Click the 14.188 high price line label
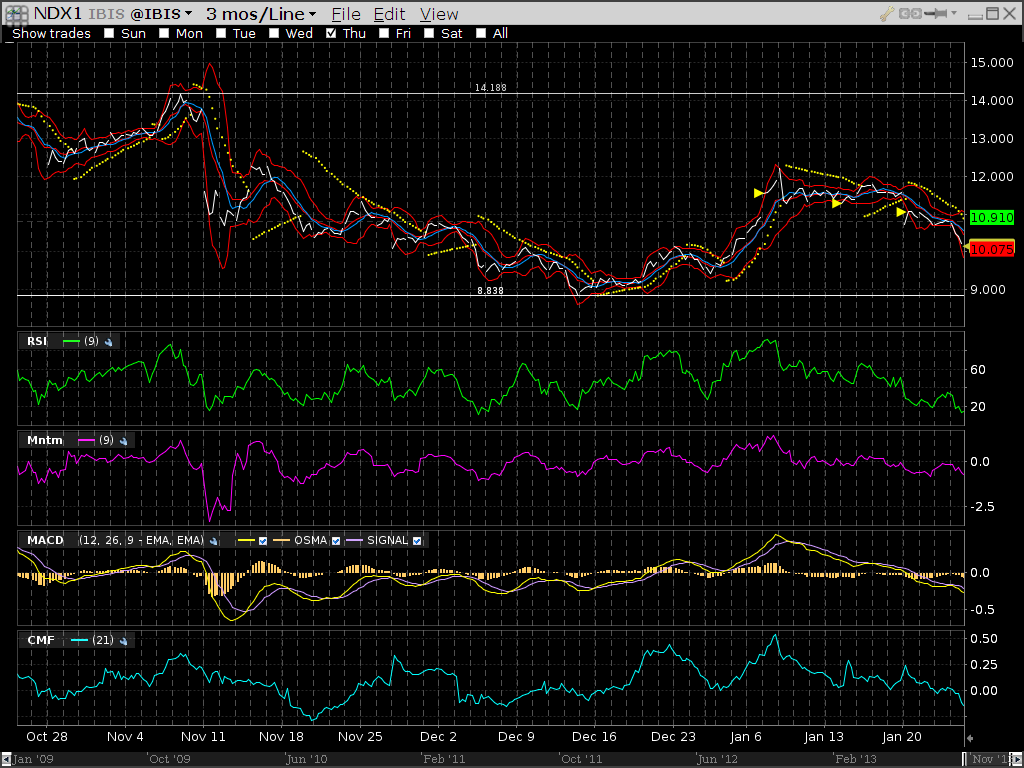Viewport: 1024px width, 768px height. [x=490, y=88]
